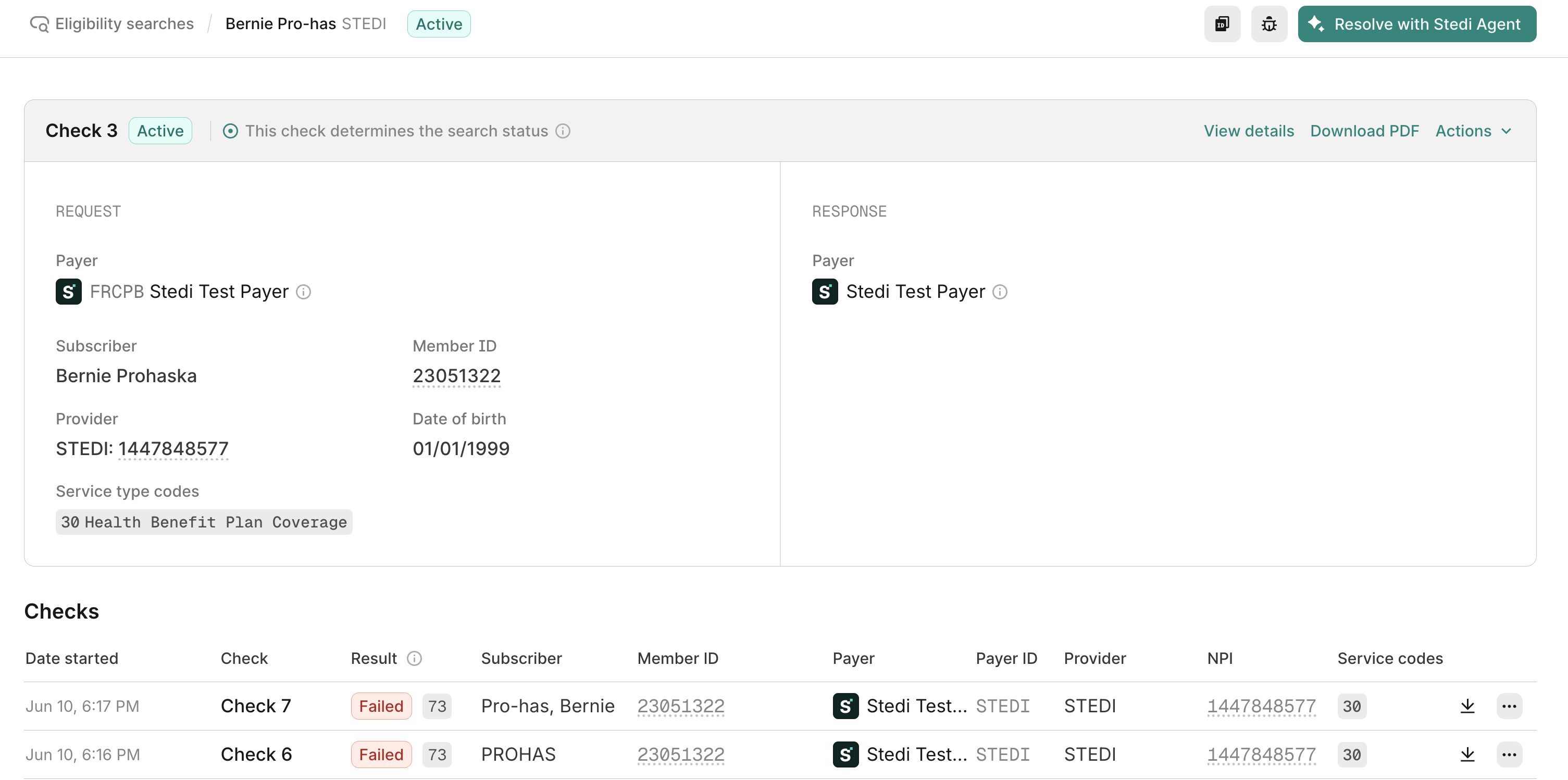Screen dimensions: 1568x780
Task: Click the search status target icon
Action: click(230, 131)
